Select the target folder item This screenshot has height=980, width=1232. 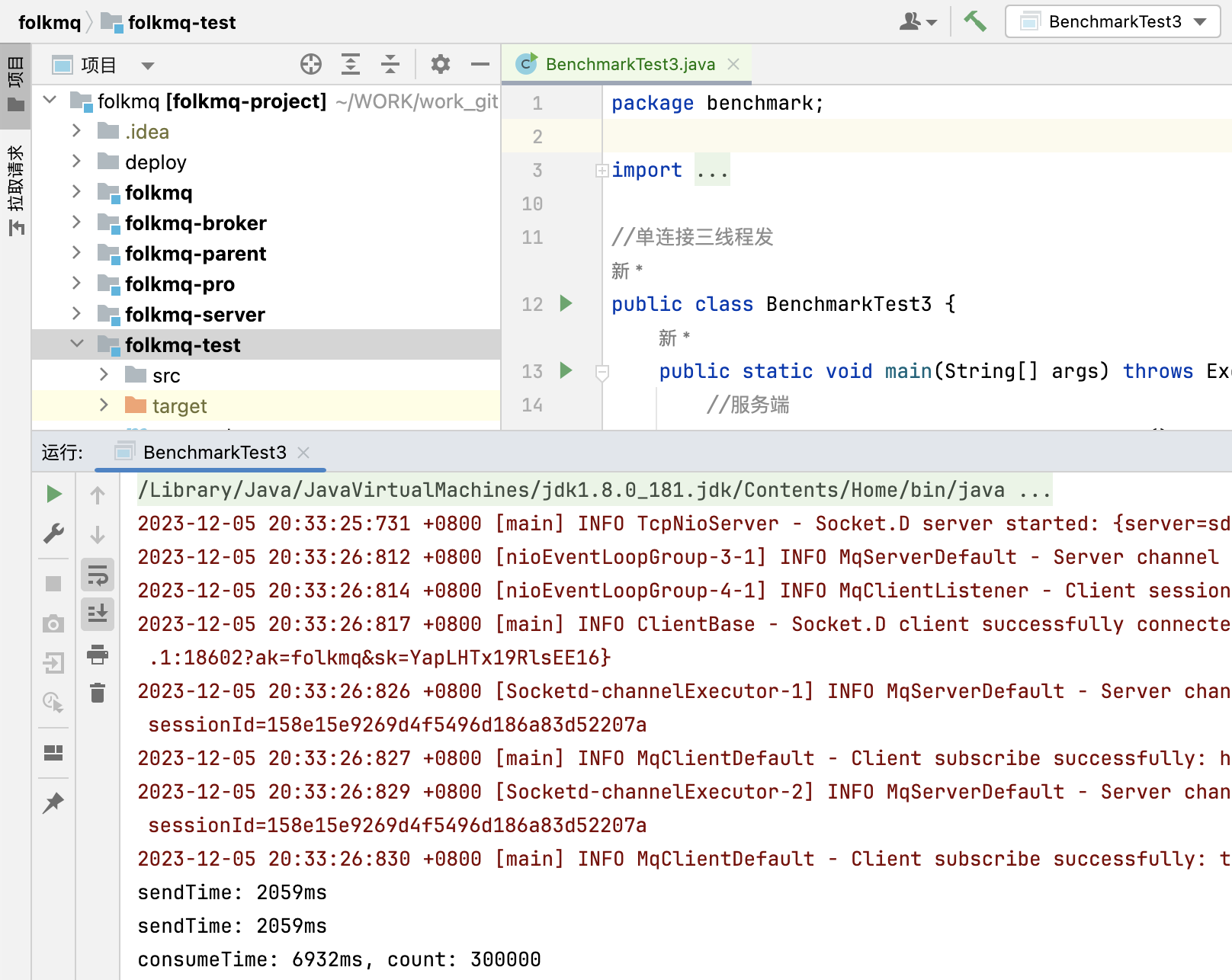pyautogui.click(x=266, y=405)
